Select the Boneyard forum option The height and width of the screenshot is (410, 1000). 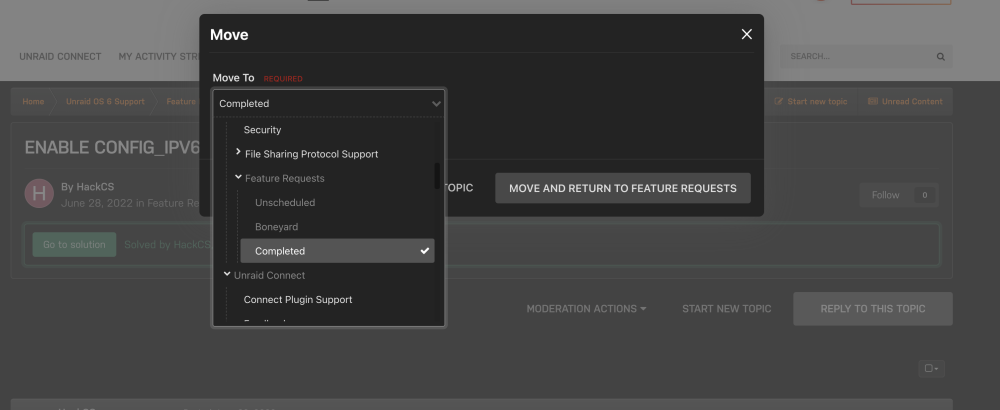(x=277, y=227)
